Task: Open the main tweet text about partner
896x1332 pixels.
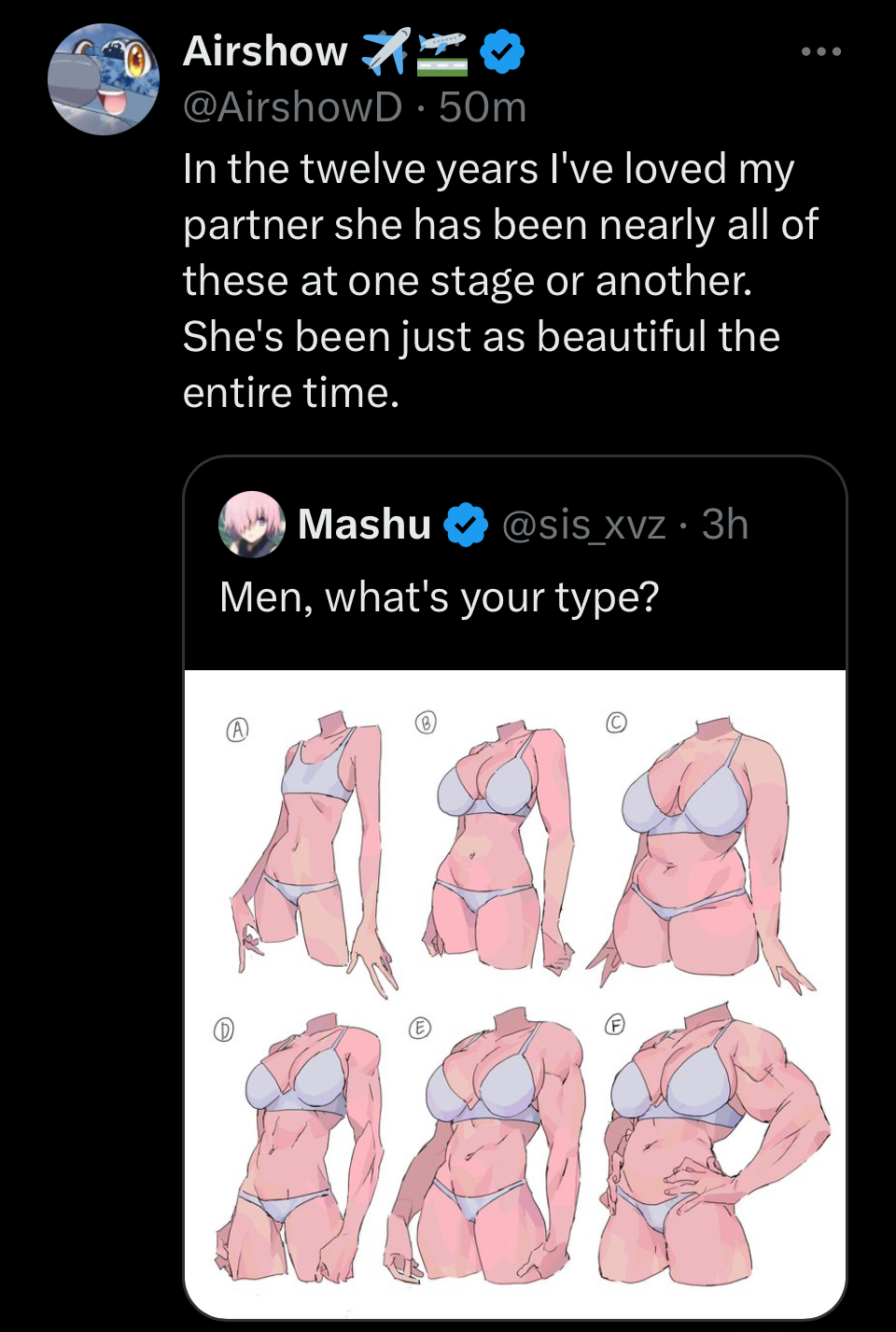Action: (x=500, y=280)
